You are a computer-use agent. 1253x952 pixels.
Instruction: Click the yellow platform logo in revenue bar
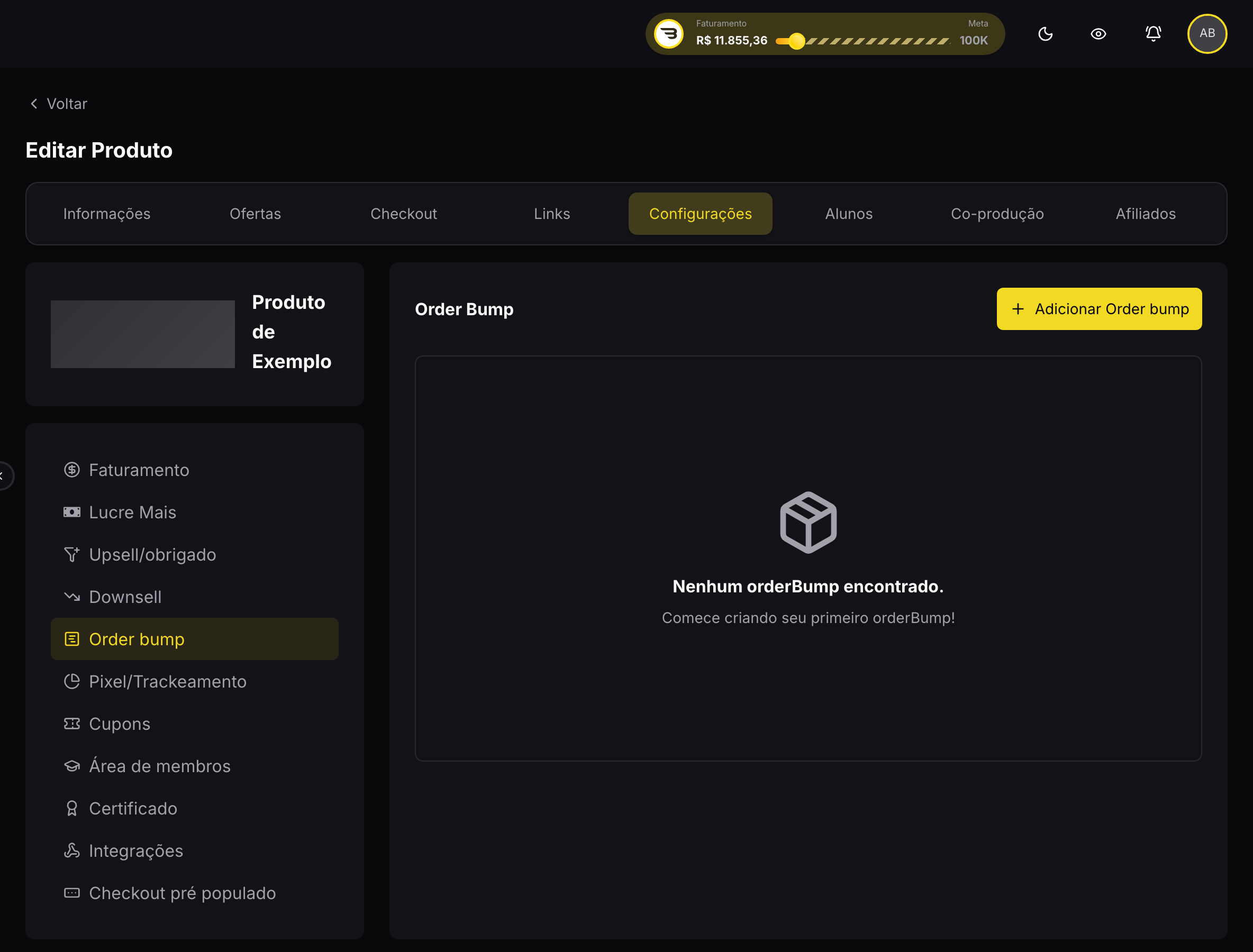click(669, 34)
